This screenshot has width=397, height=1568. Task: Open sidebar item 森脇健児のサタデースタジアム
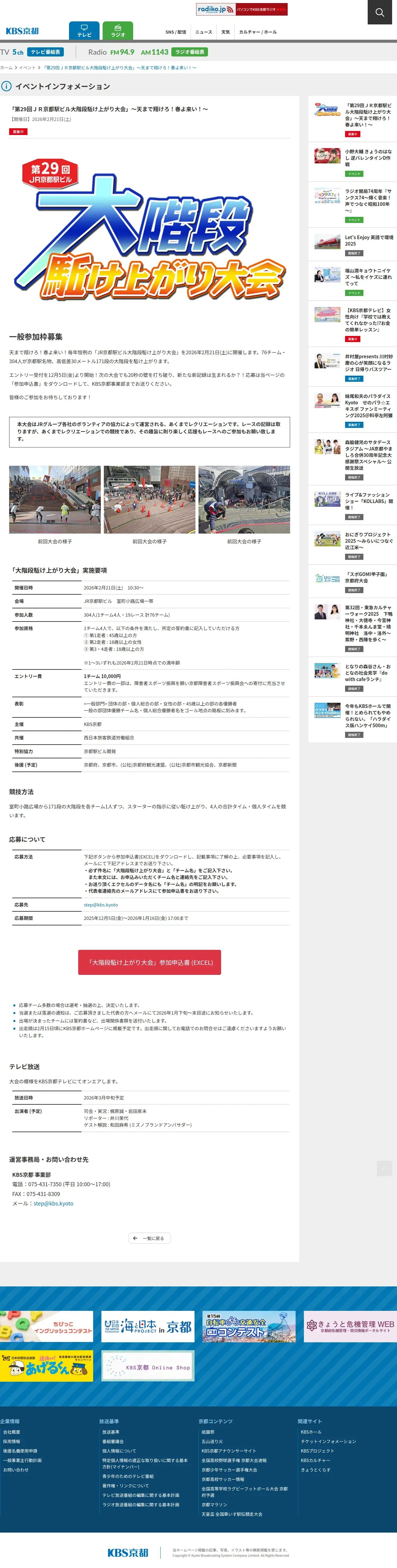(x=368, y=455)
